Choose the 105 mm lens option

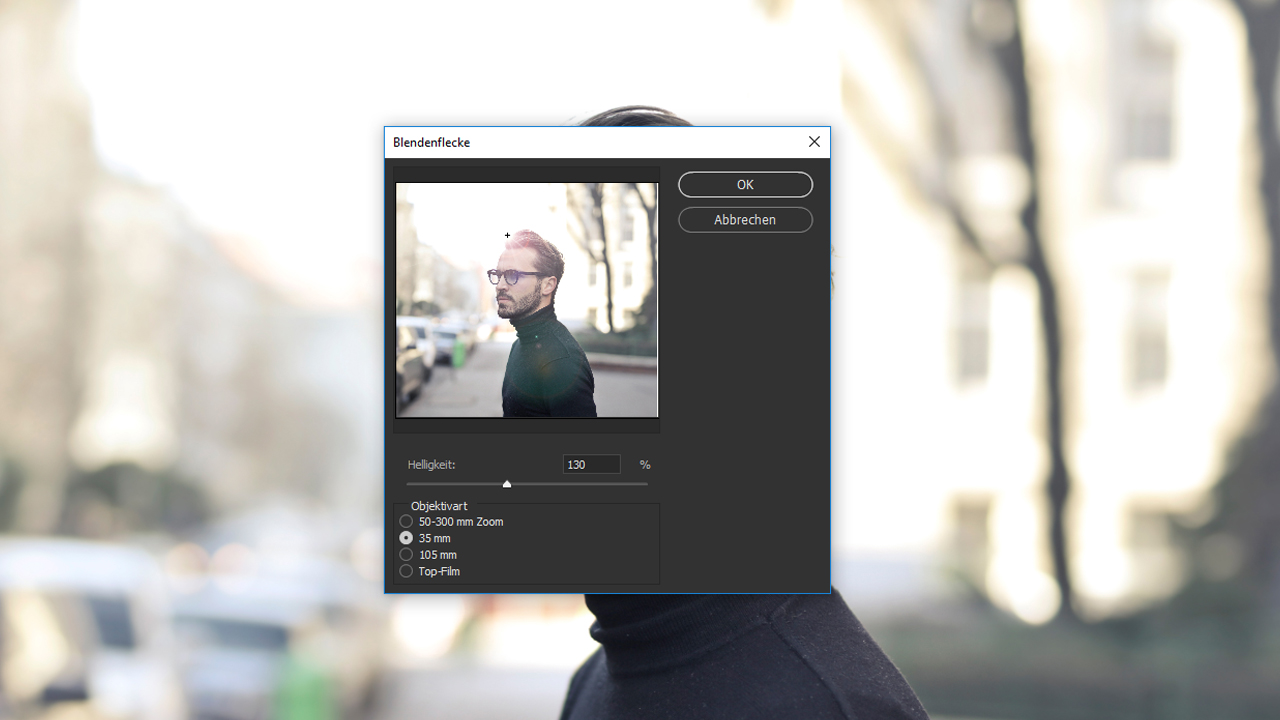click(428, 555)
